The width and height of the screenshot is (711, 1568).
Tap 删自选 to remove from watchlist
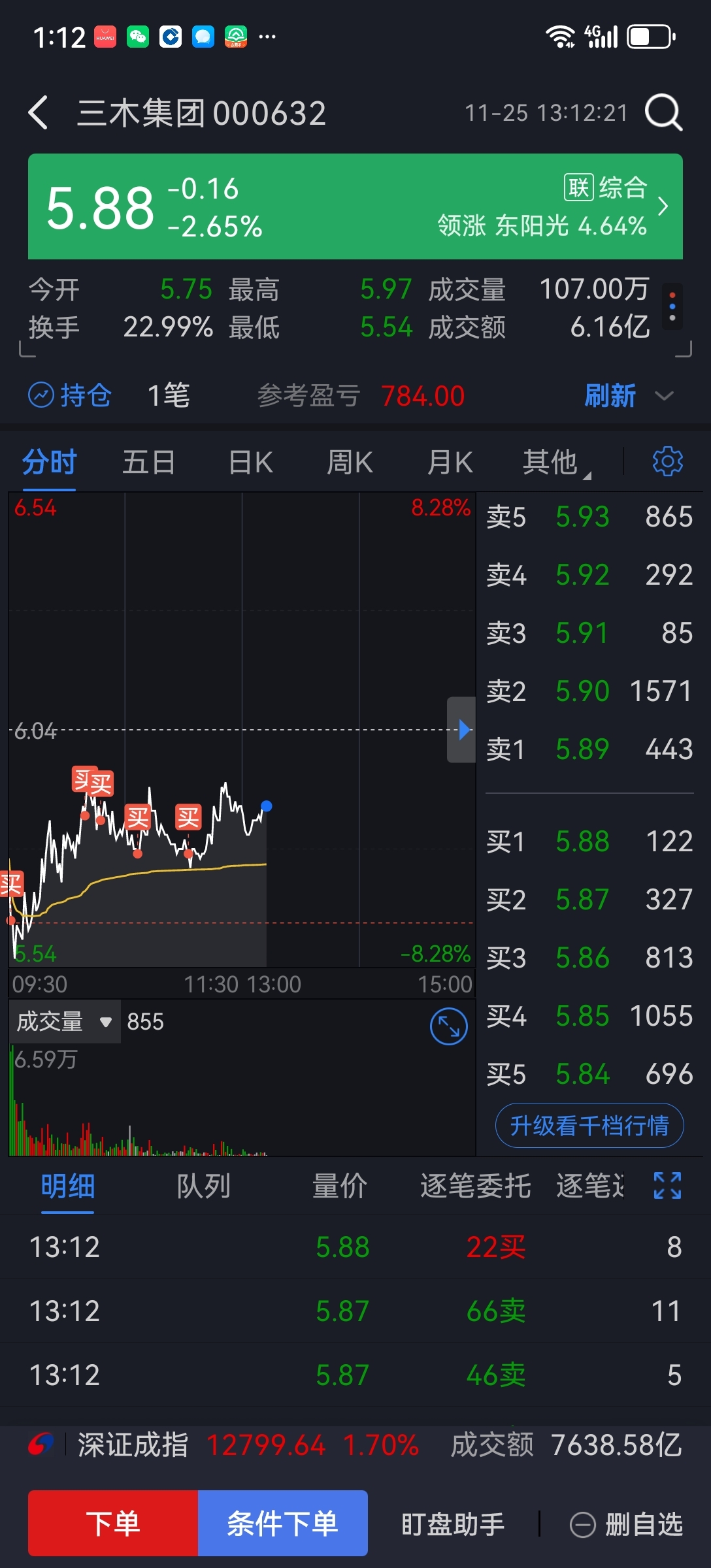pyautogui.click(x=626, y=1524)
